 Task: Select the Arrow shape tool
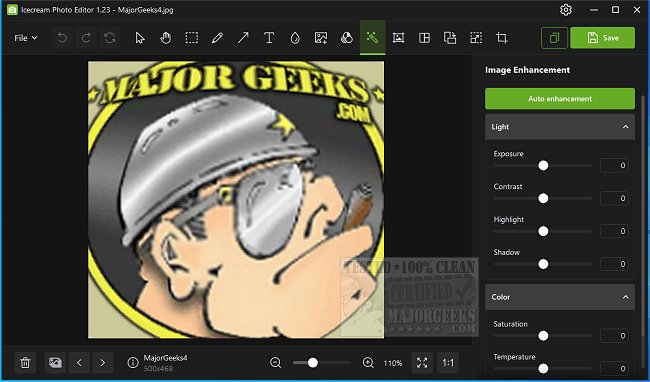243,38
